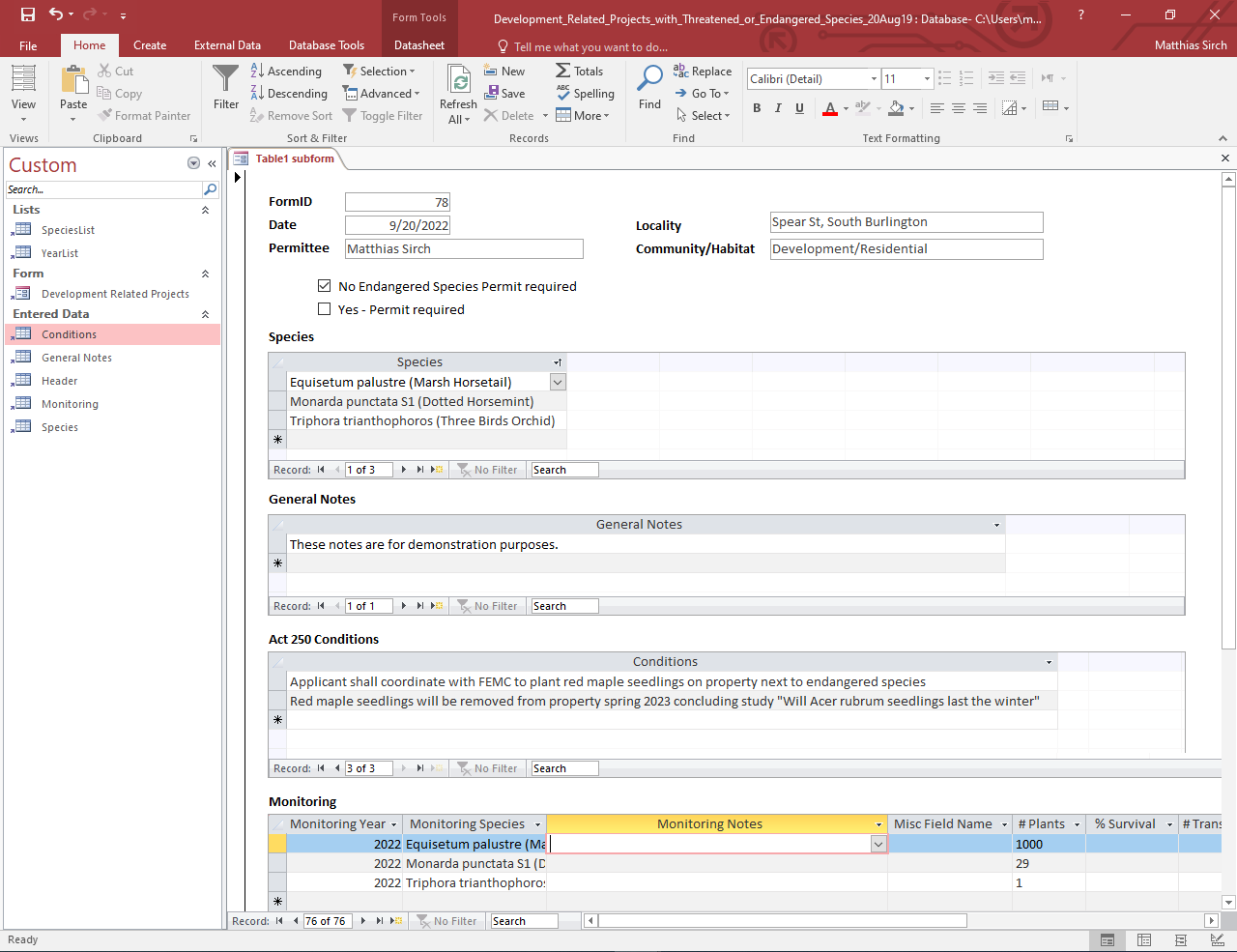Open the font color picker arrow
The height and width of the screenshot is (952, 1237).
846,108
